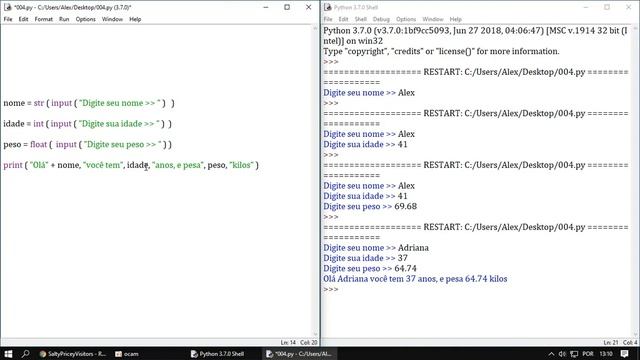Switch to 004.py editor taskbar item
The height and width of the screenshot is (360, 640).
[298, 354]
